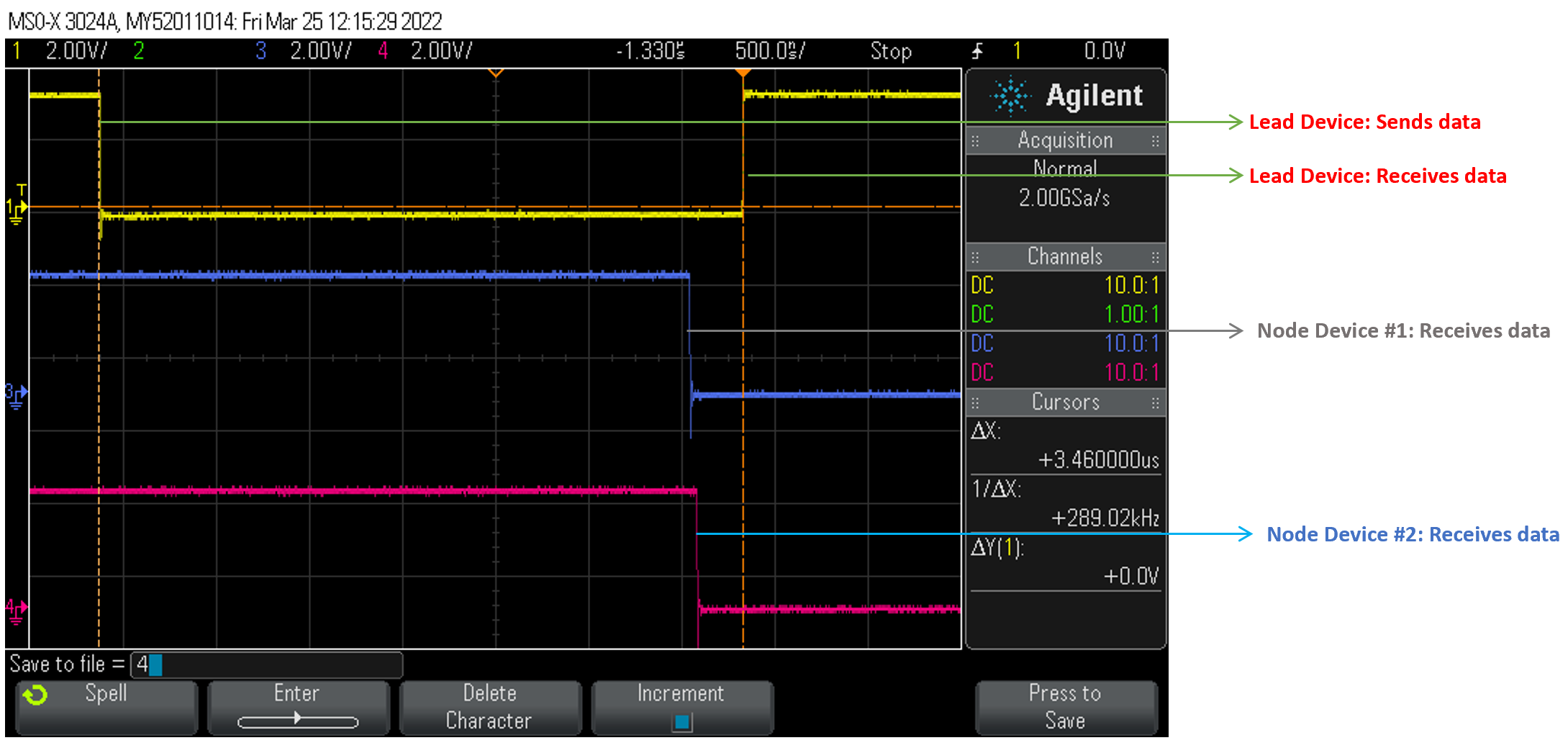The height and width of the screenshot is (748, 1568).
Task: Select the Channel 3 ground marker
Action: (x=16, y=395)
